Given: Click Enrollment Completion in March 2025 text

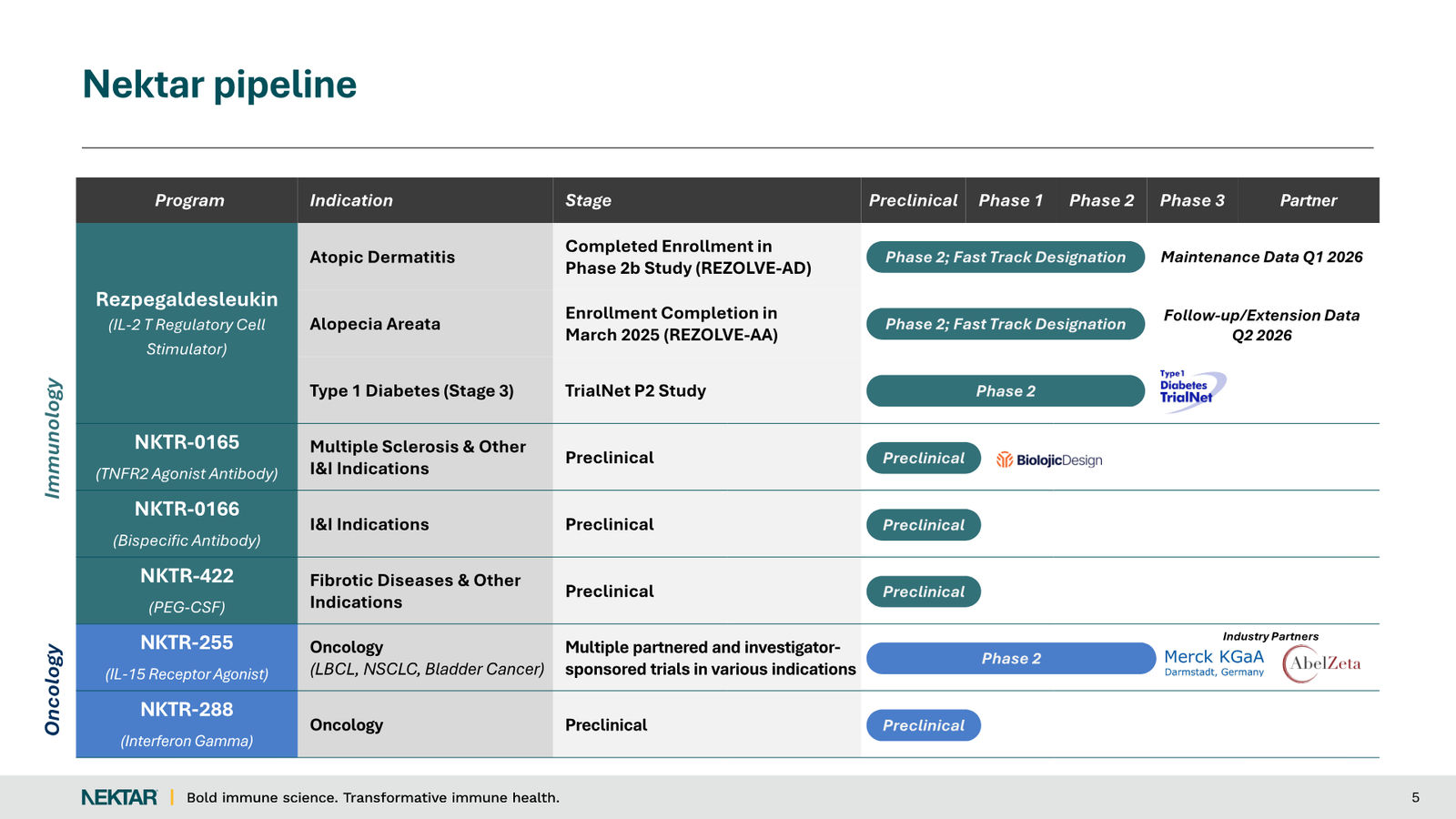Looking at the screenshot, I should point(672,324).
